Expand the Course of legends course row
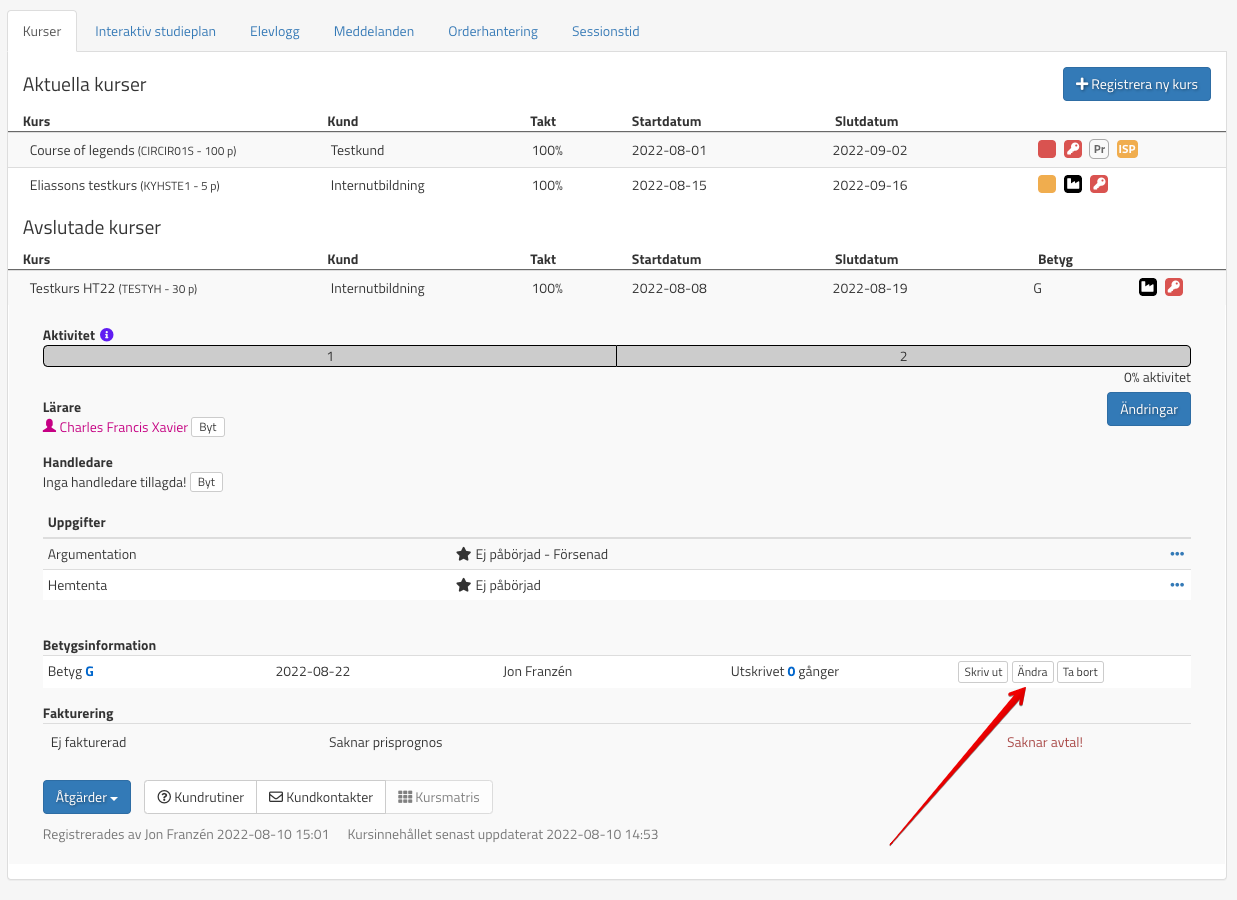 coord(82,151)
